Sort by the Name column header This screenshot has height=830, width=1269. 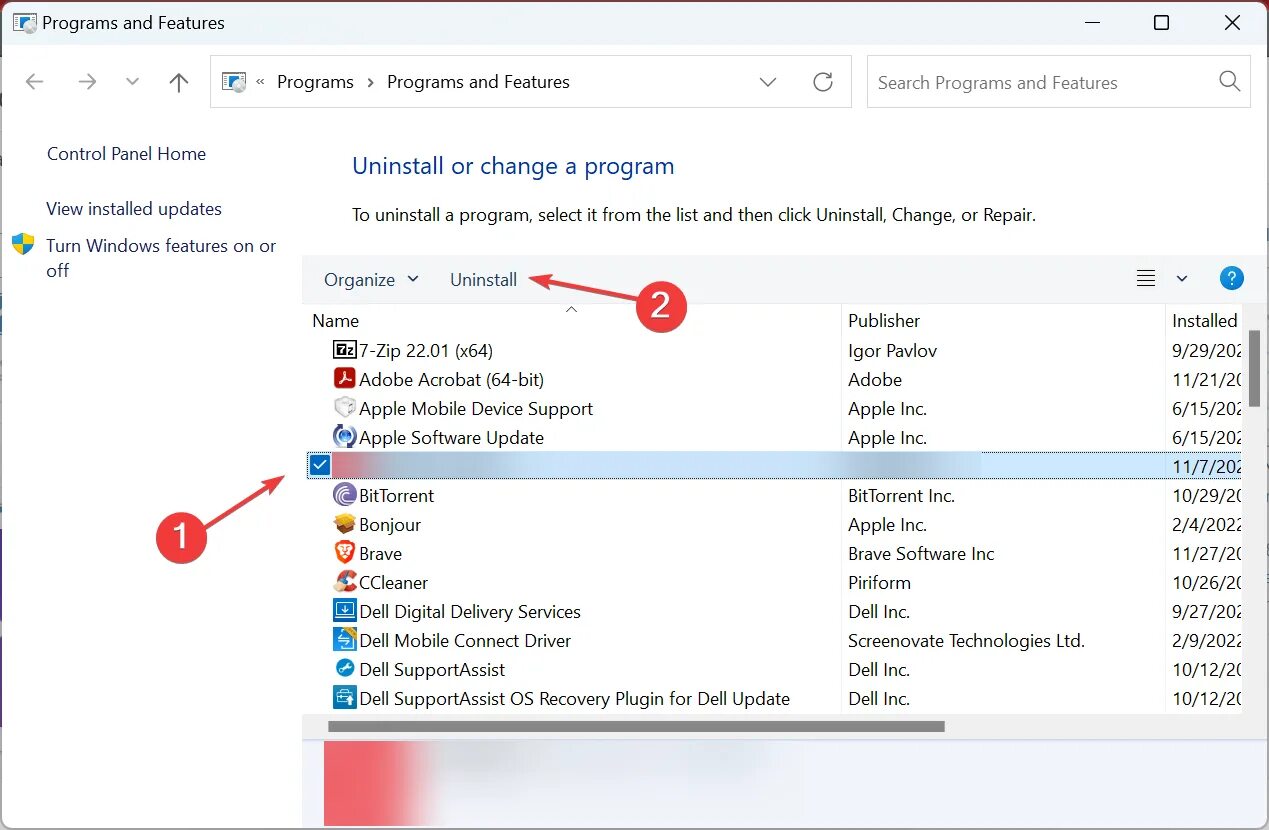[335, 320]
